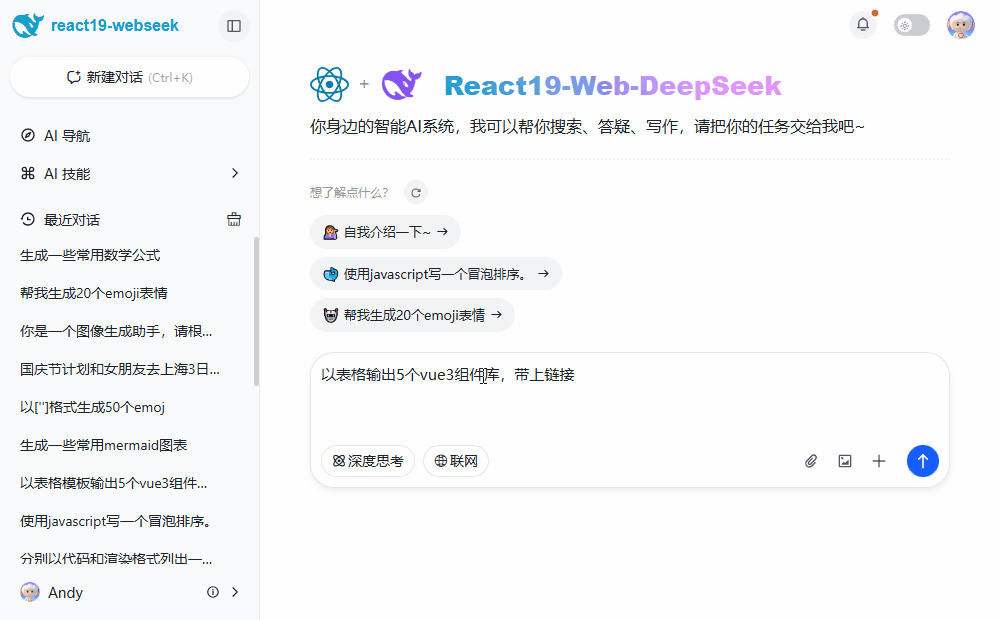The image size is (1000, 620).
Task: Open chat 生成一些常用mermaid图表
Action: 103,445
